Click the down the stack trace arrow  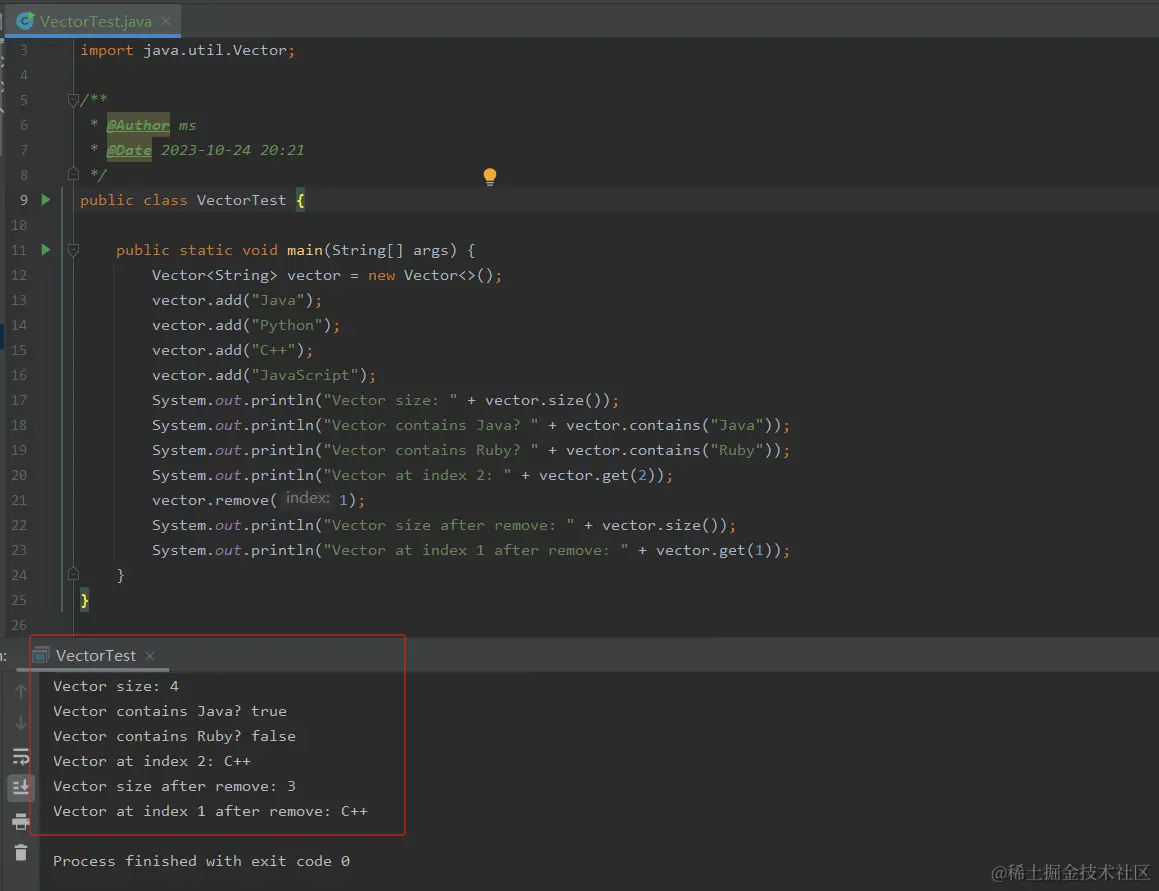tap(21, 722)
